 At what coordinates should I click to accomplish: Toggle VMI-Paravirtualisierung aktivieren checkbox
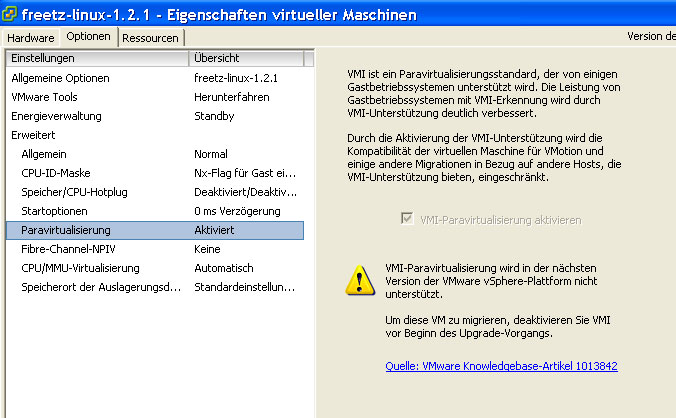405,219
